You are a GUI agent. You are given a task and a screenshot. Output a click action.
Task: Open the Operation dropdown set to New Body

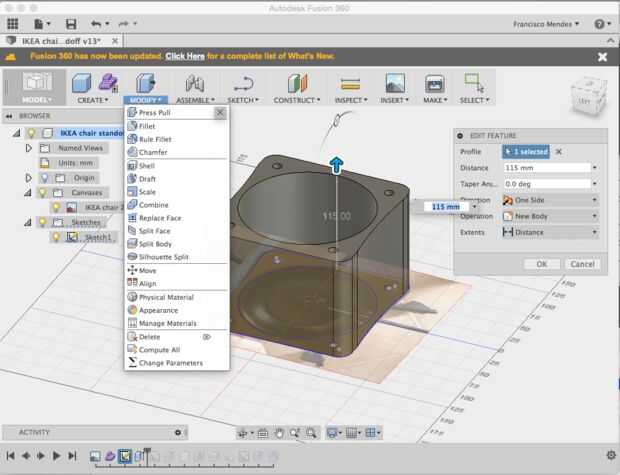pos(550,216)
